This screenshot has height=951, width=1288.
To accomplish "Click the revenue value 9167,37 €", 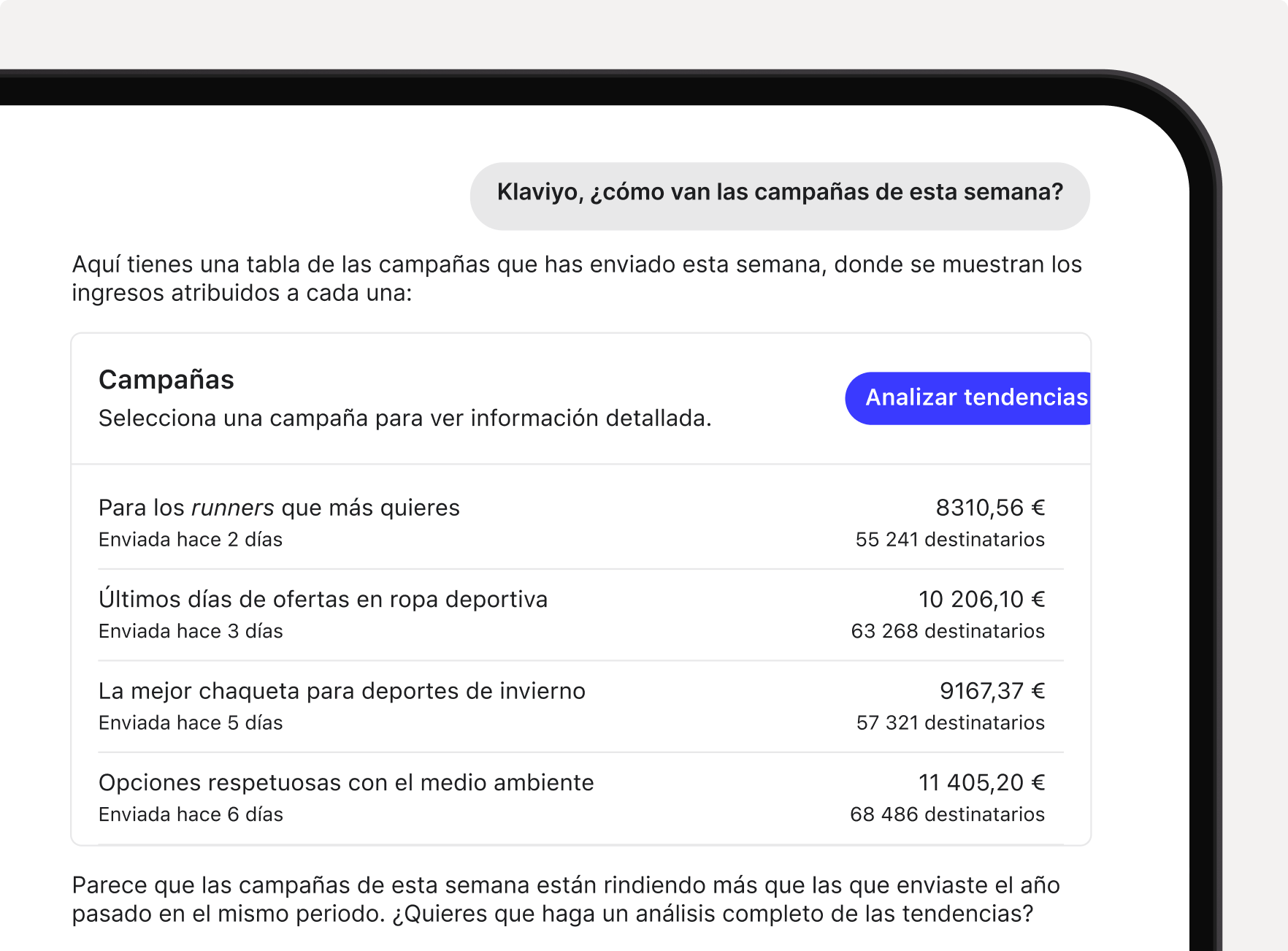I will (992, 691).
